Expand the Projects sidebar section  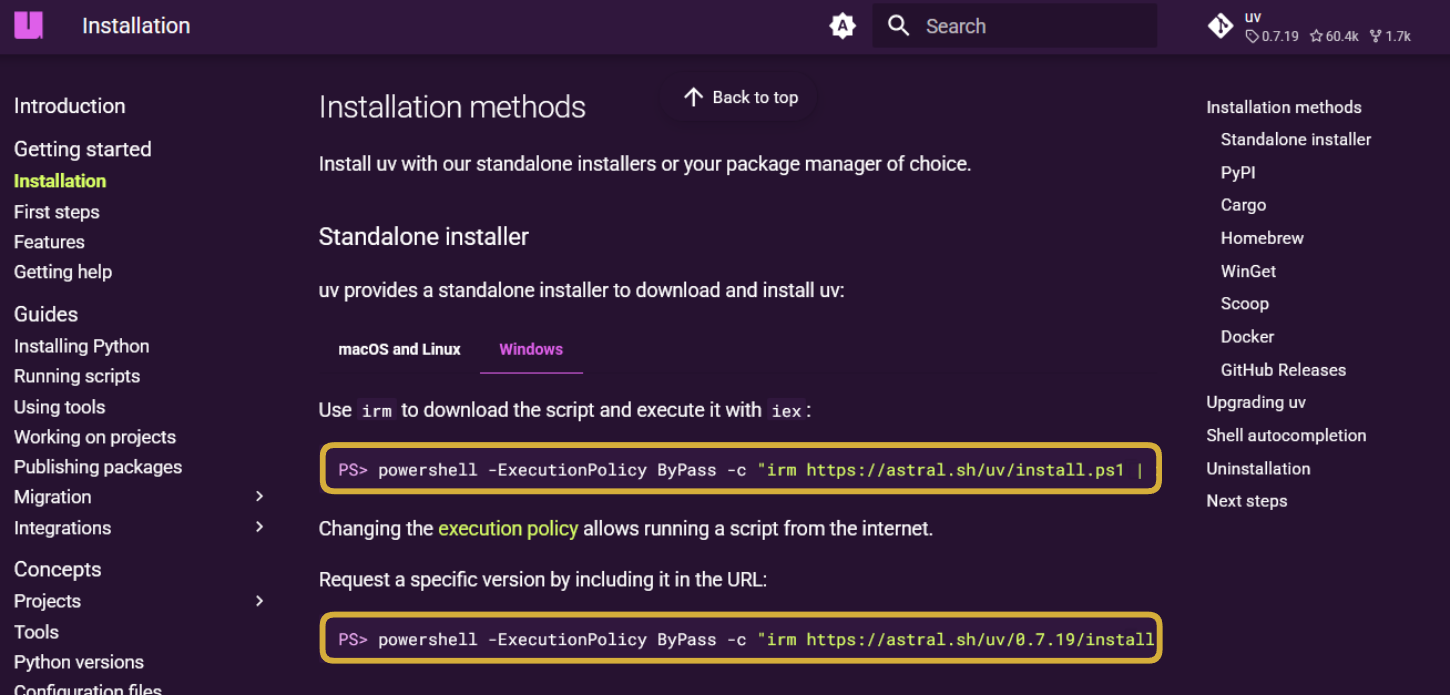pyautogui.click(x=259, y=600)
